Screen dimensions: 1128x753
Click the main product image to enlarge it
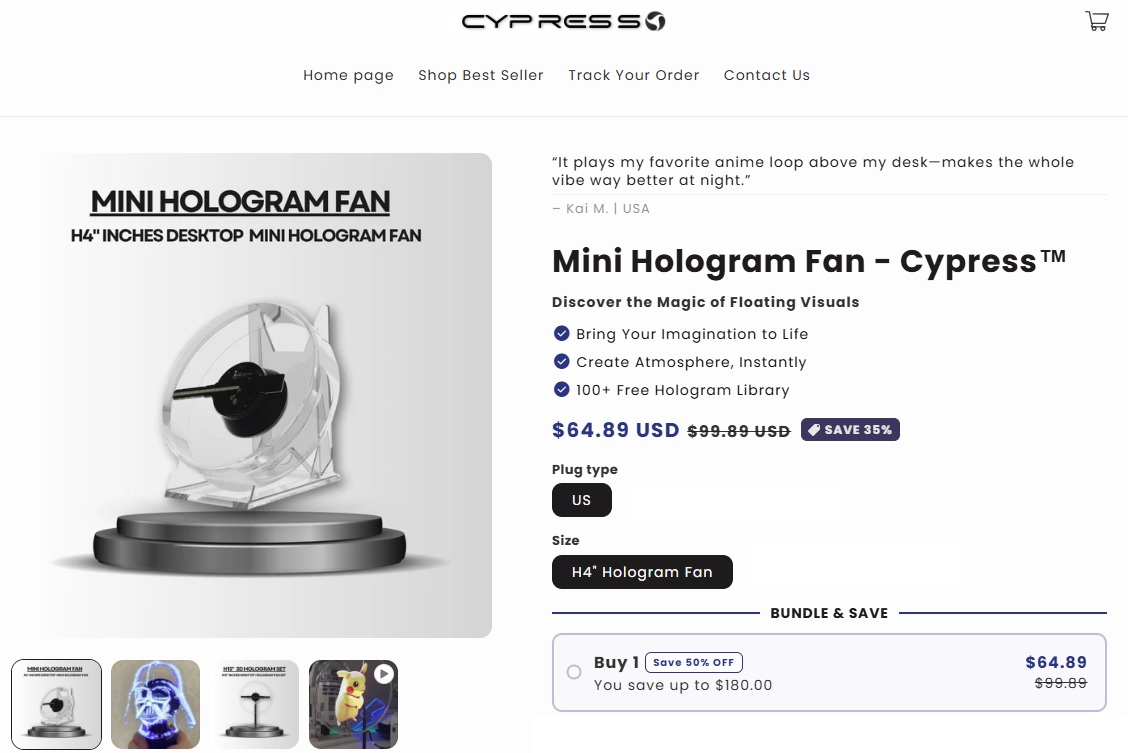(x=269, y=394)
